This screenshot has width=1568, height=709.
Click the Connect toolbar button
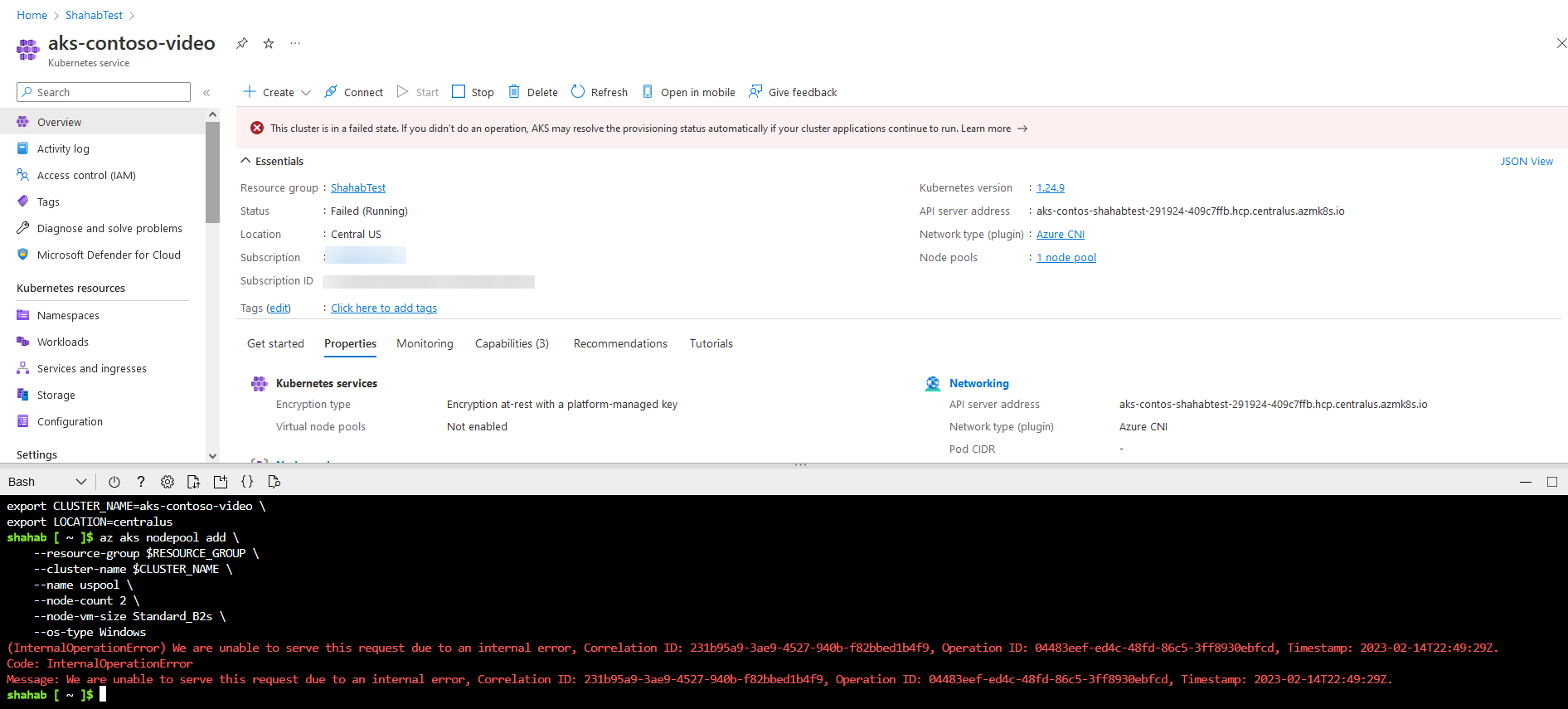tap(354, 92)
